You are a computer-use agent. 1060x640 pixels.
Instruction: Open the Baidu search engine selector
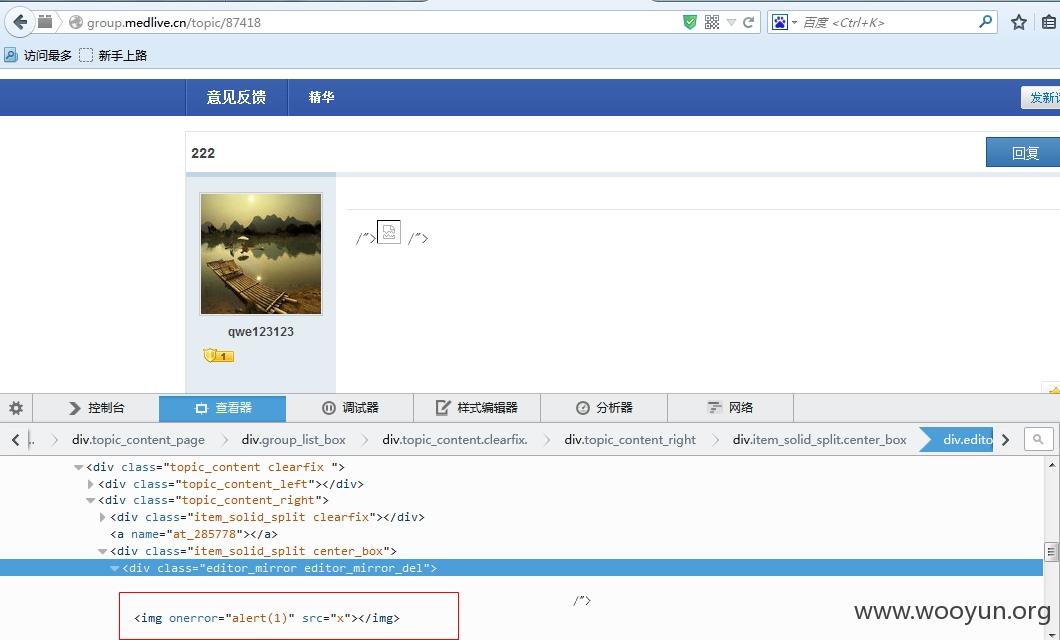[784, 22]
